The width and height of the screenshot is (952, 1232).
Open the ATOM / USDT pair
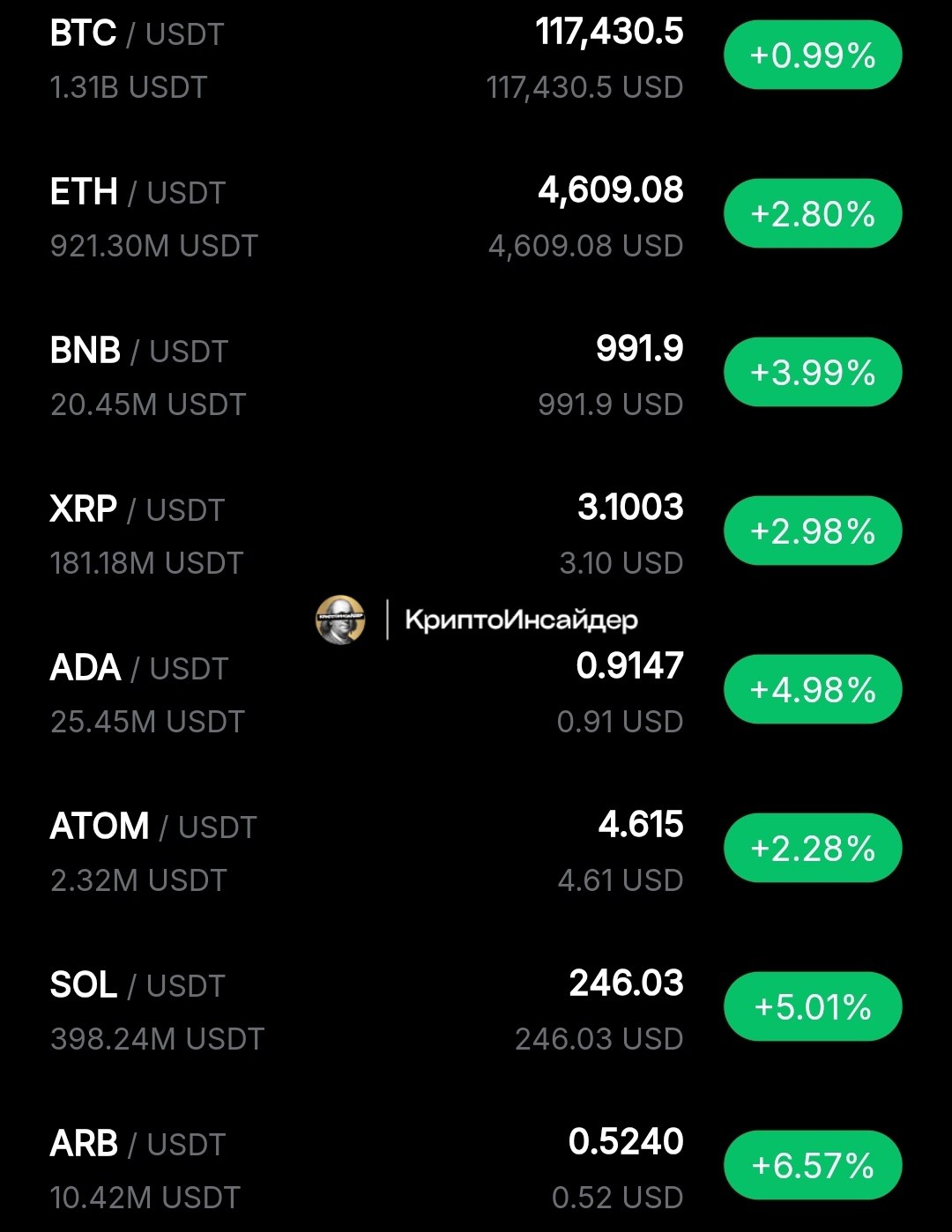click(x=476, y=851)
